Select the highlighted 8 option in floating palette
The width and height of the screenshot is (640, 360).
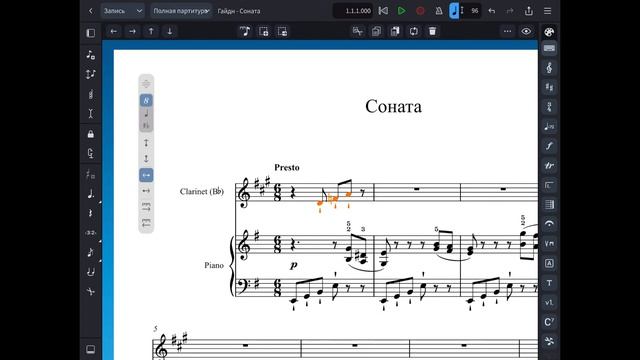[x=146, y=100]
